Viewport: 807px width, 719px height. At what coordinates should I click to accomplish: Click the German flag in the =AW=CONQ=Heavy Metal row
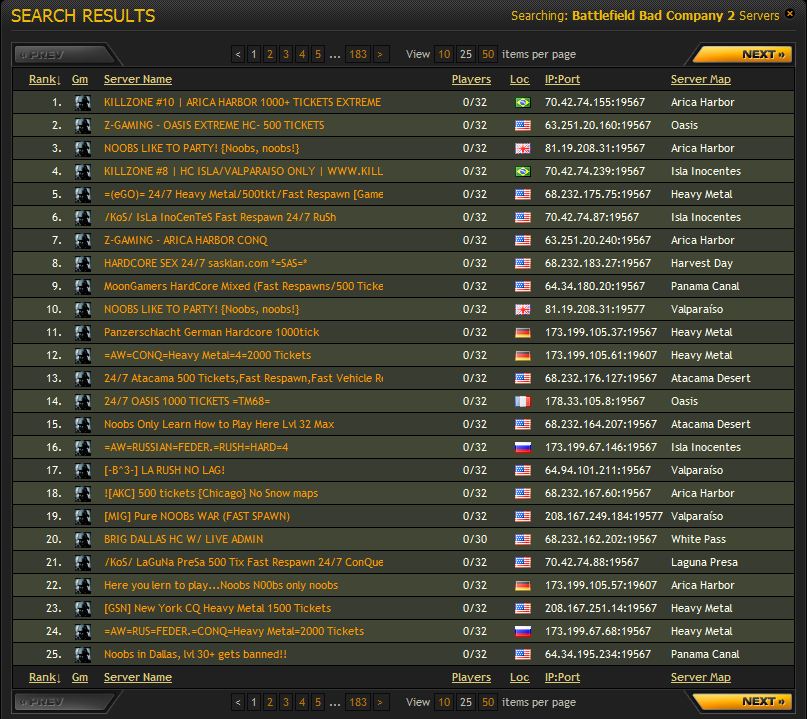pyautogui.click(x=522, y=356)
